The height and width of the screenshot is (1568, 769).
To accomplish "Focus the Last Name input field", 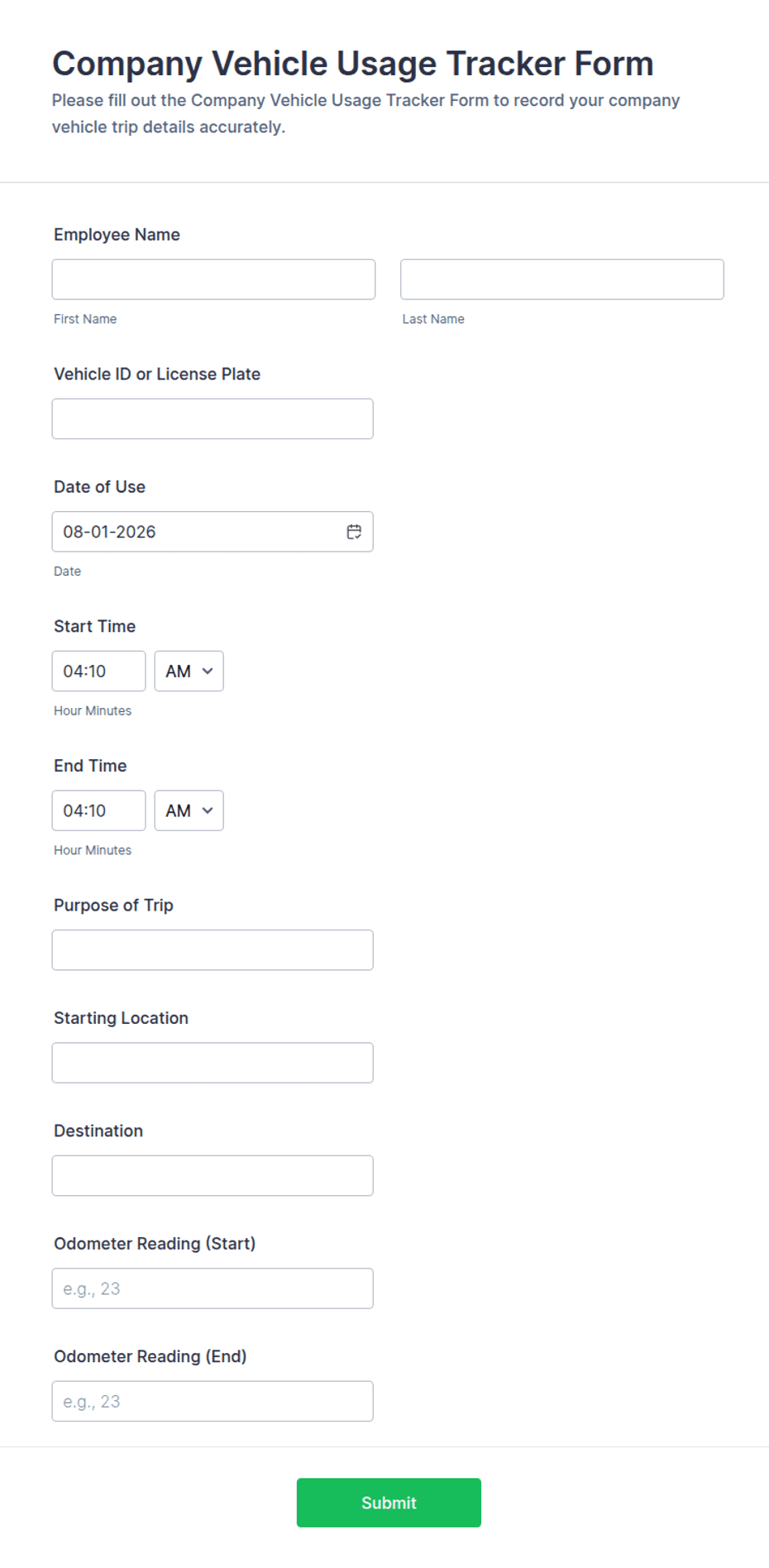I will [562, 280].
